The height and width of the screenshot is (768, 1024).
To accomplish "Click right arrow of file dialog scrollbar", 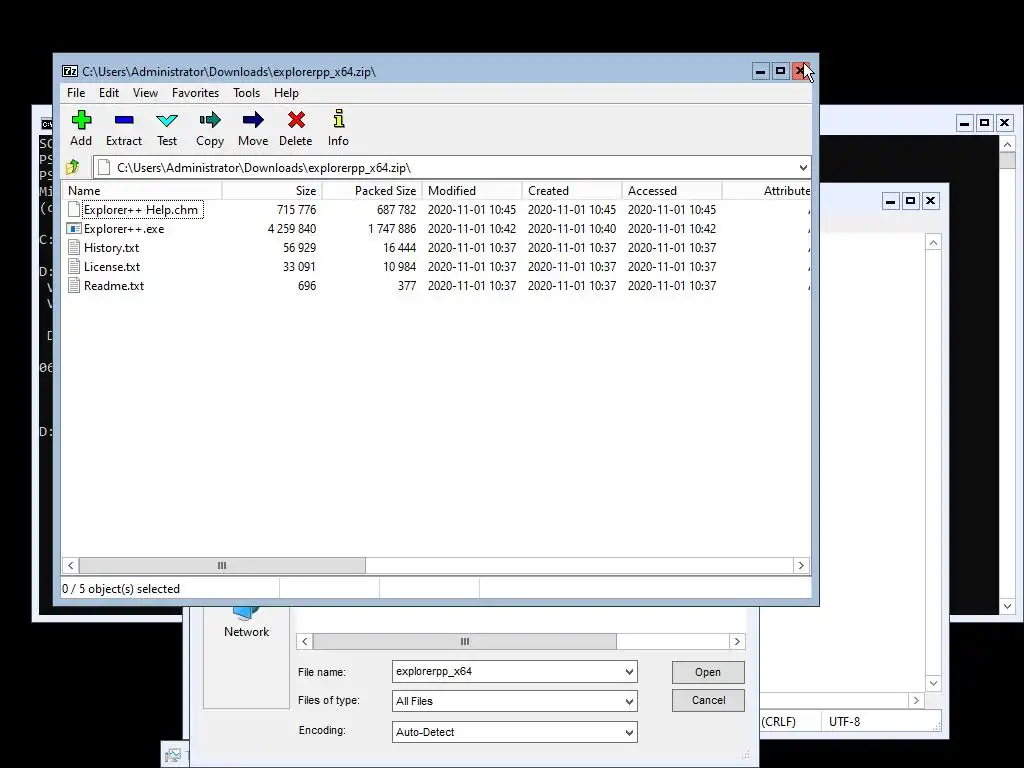I will pos(737,641).
